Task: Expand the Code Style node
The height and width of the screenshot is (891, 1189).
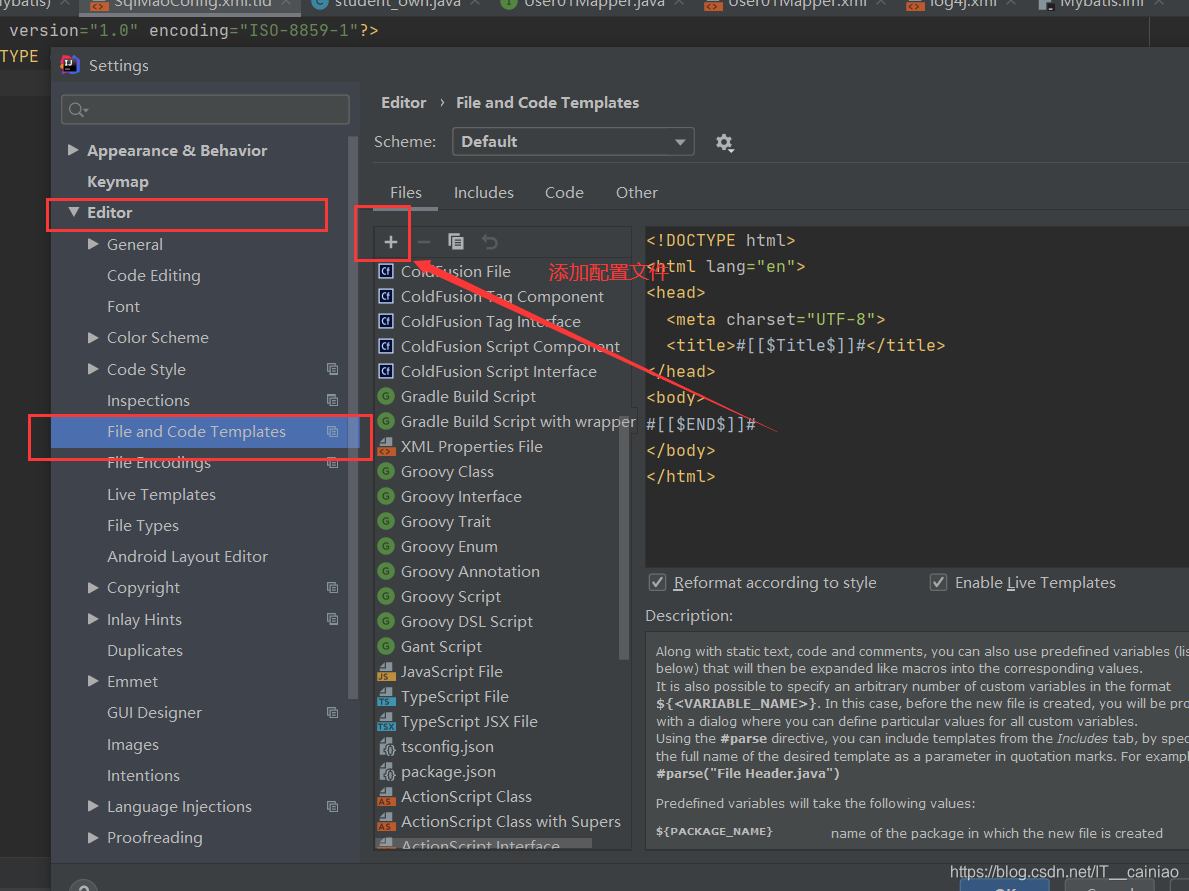Action: [93, 369]
